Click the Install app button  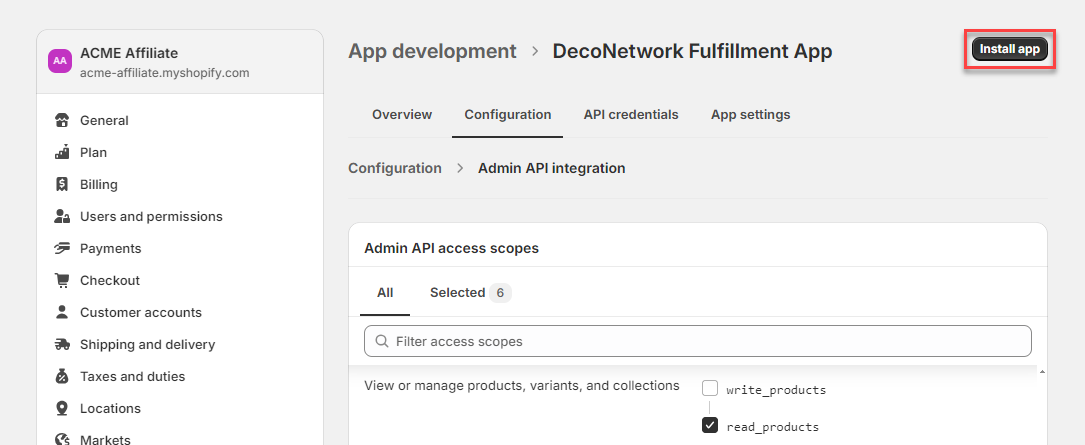click(1010, 49)
